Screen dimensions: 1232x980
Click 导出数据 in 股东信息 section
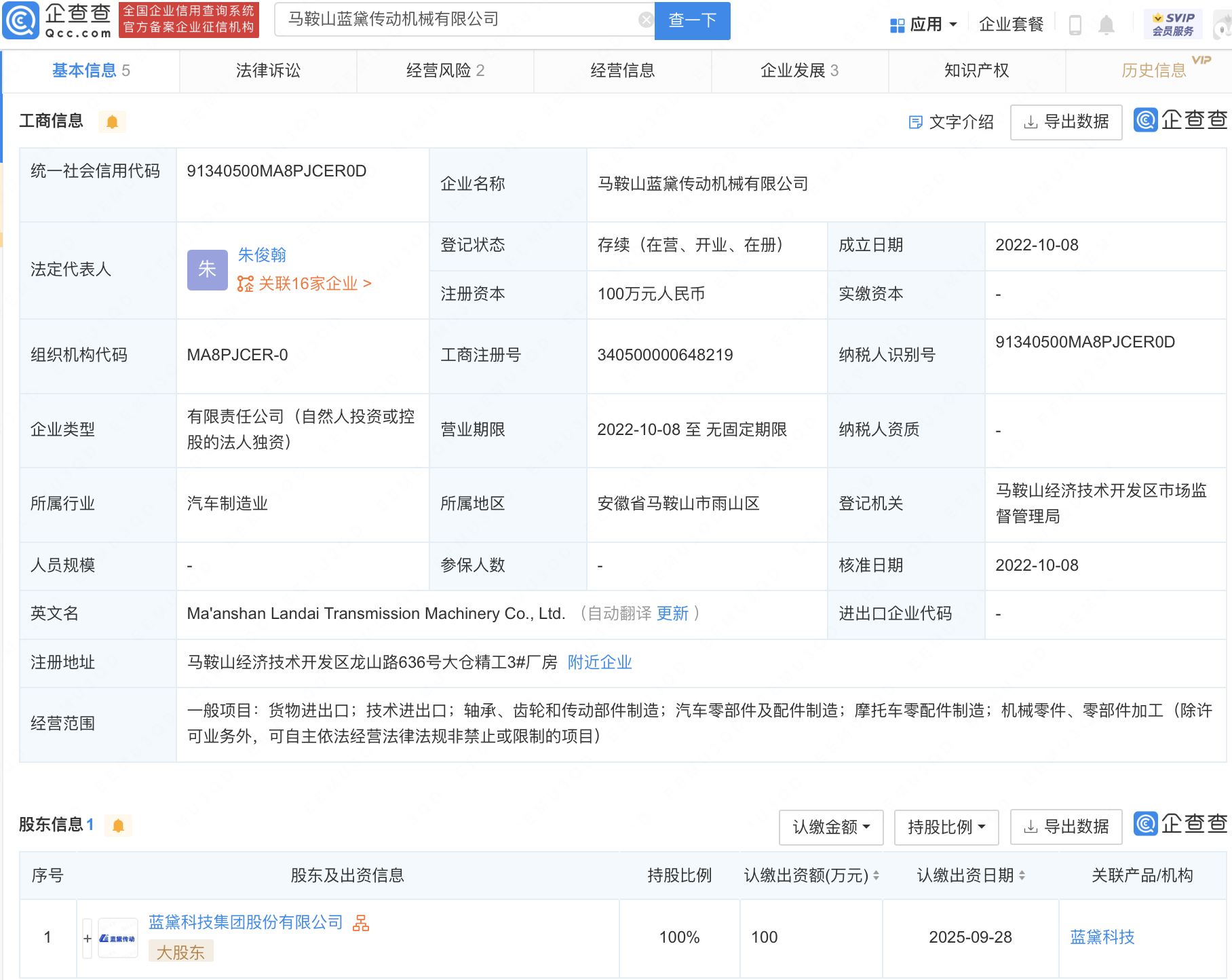click(x=1066, y=827)
